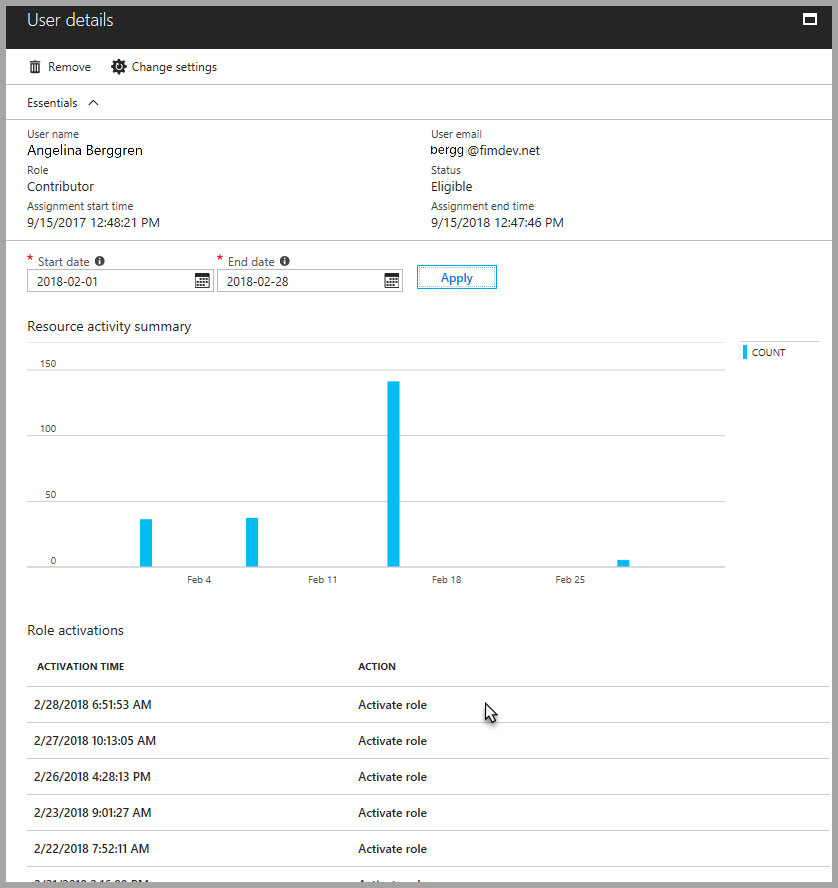Click the small bar after Feb 25
838x888 pixels.
point(623,563)
